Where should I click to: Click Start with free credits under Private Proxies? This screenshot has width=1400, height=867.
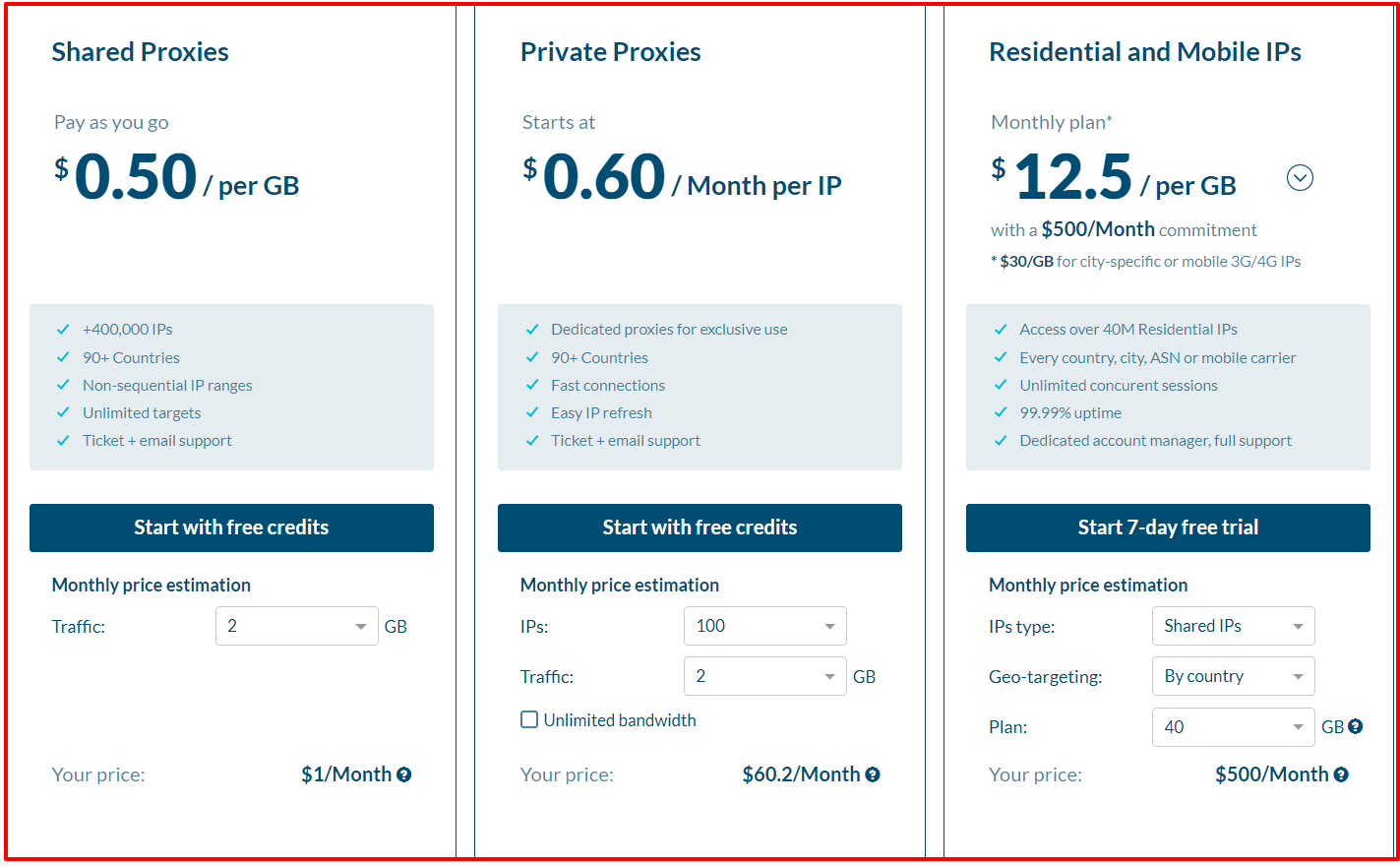(x=700, y=527)
